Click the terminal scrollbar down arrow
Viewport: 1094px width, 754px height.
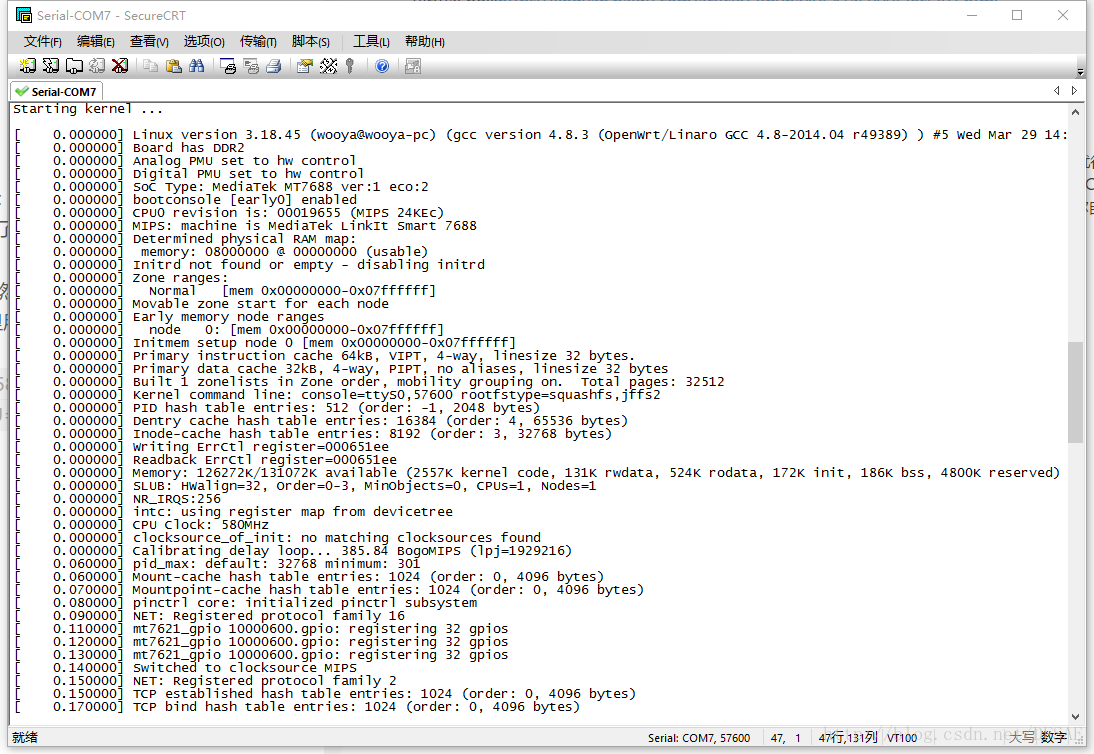pos(1075,717)
